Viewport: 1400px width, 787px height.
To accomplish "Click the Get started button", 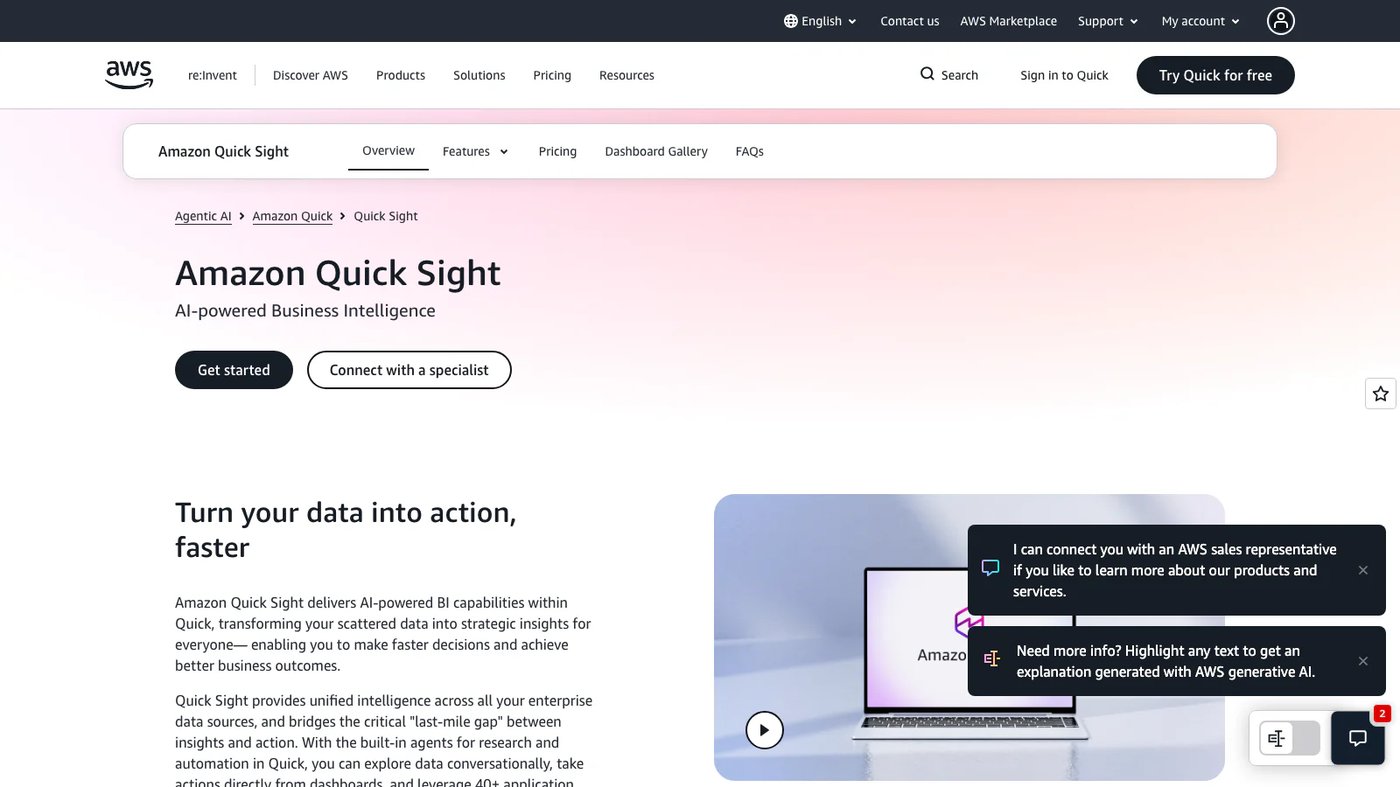I will [234, 370].
